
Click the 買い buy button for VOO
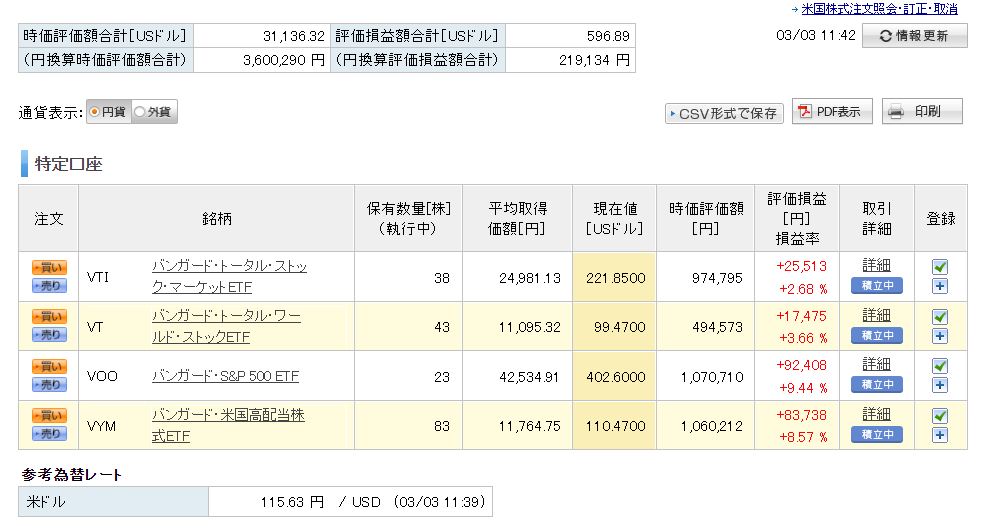(50, 366)
